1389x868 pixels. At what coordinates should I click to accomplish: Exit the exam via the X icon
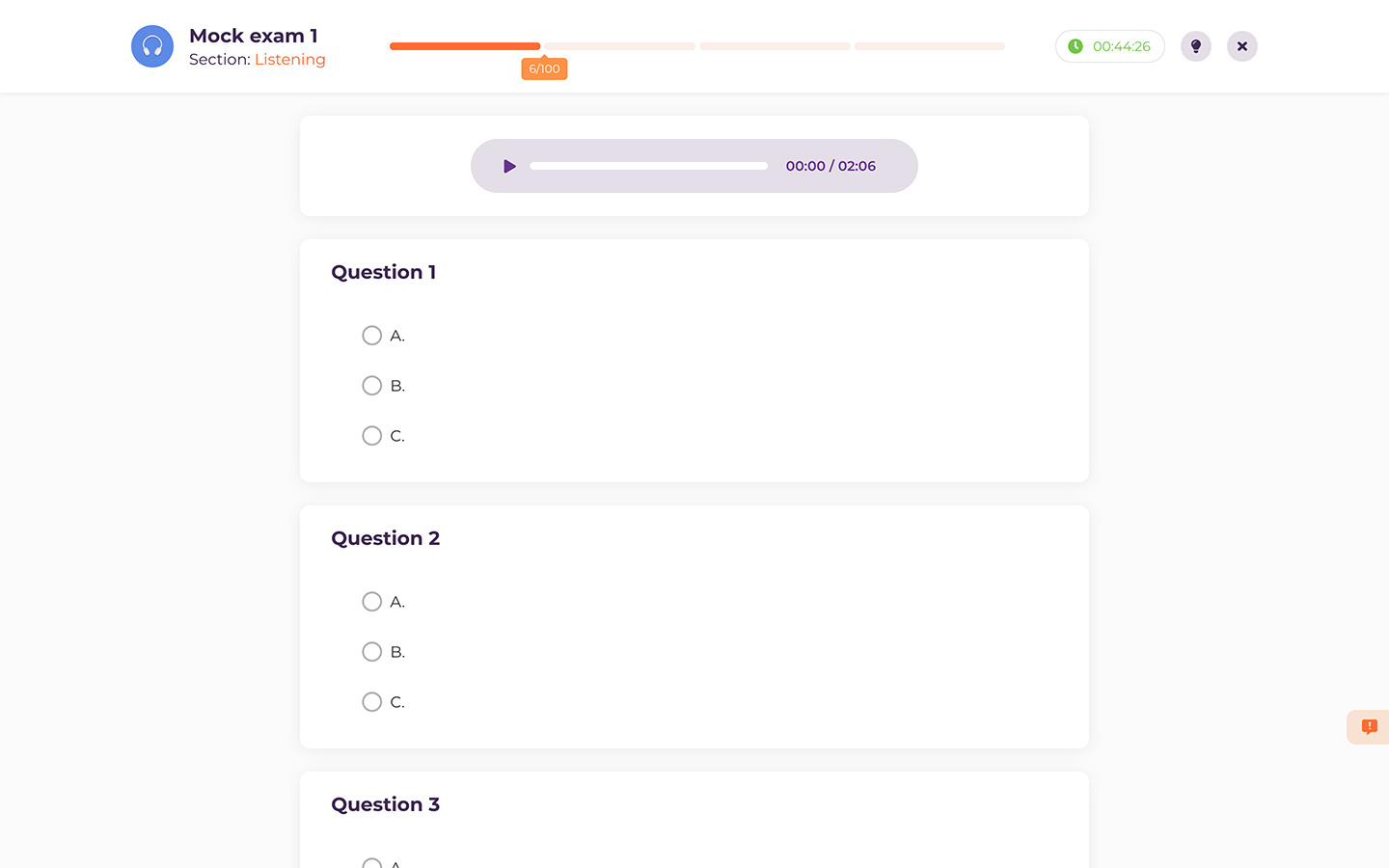point(1241,45)
